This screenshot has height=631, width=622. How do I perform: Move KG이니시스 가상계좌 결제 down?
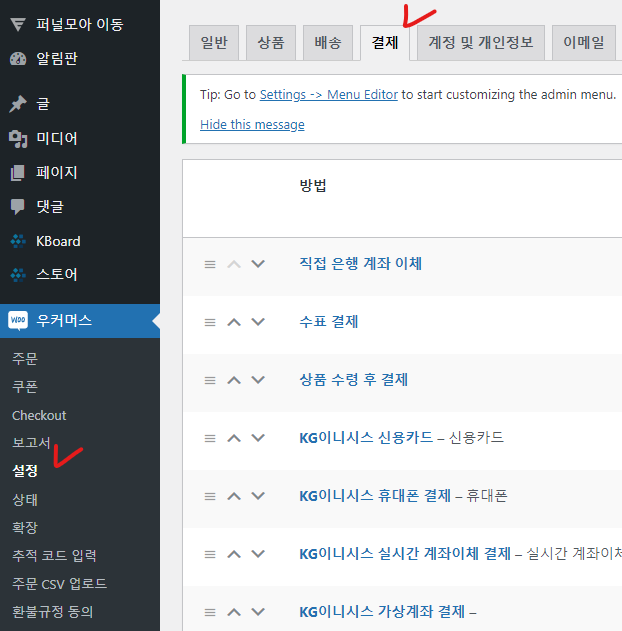(x=258, y=612)
